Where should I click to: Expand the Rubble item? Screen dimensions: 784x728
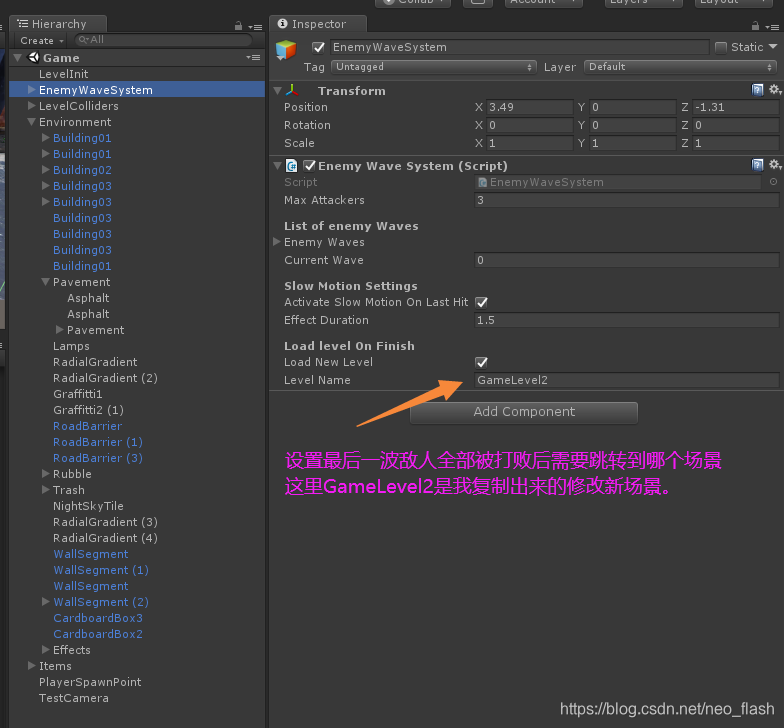coord(46,474)
